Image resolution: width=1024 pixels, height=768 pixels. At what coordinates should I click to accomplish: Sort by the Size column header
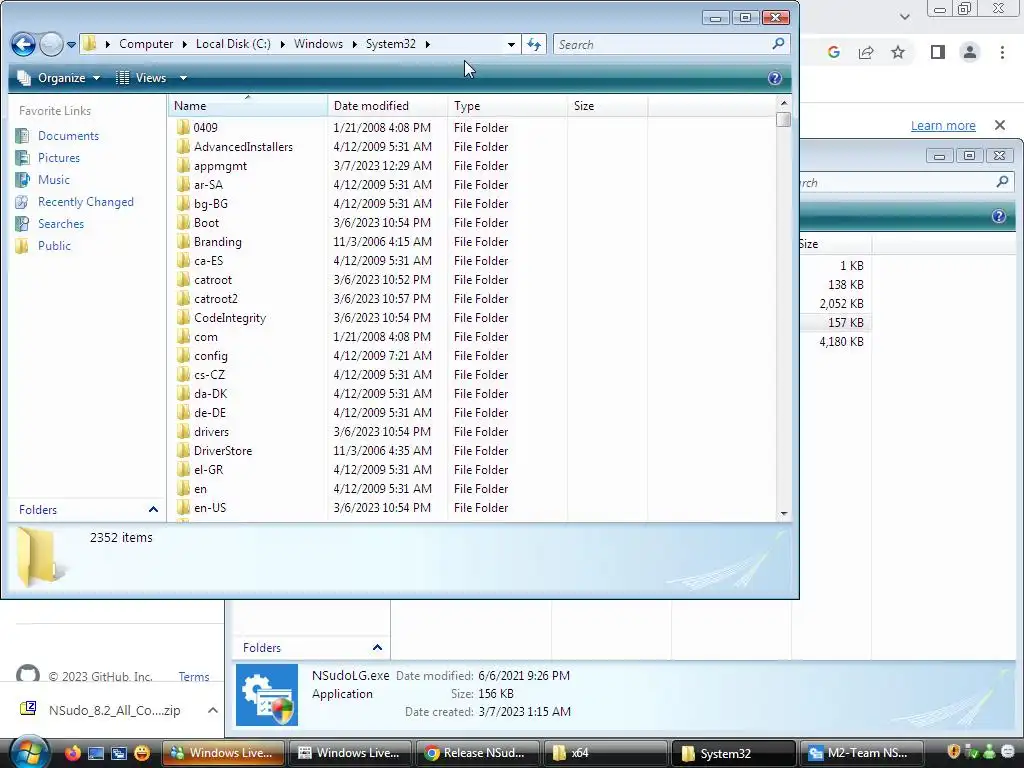click(607, 106)
